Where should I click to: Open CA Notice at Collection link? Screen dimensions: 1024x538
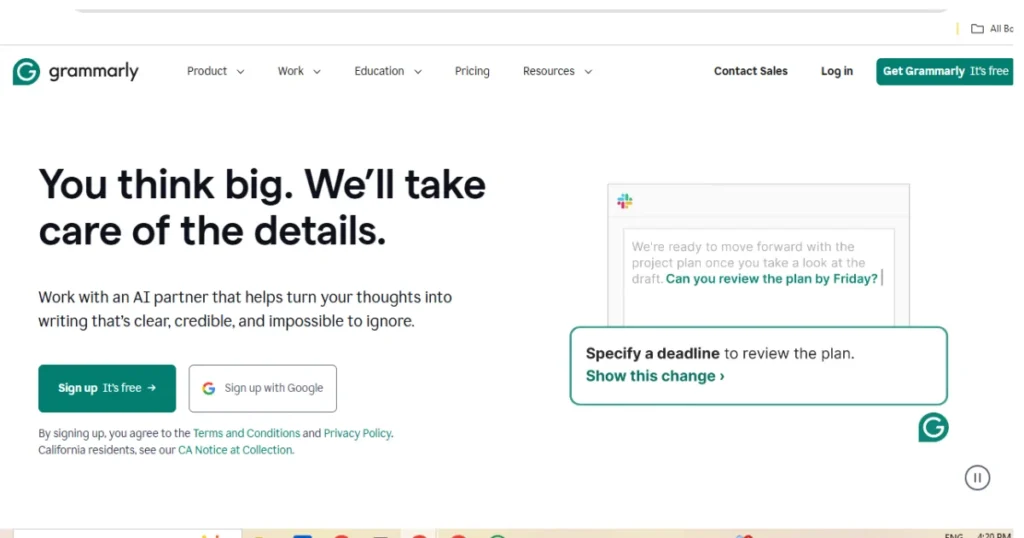click(x=235, y=450)
